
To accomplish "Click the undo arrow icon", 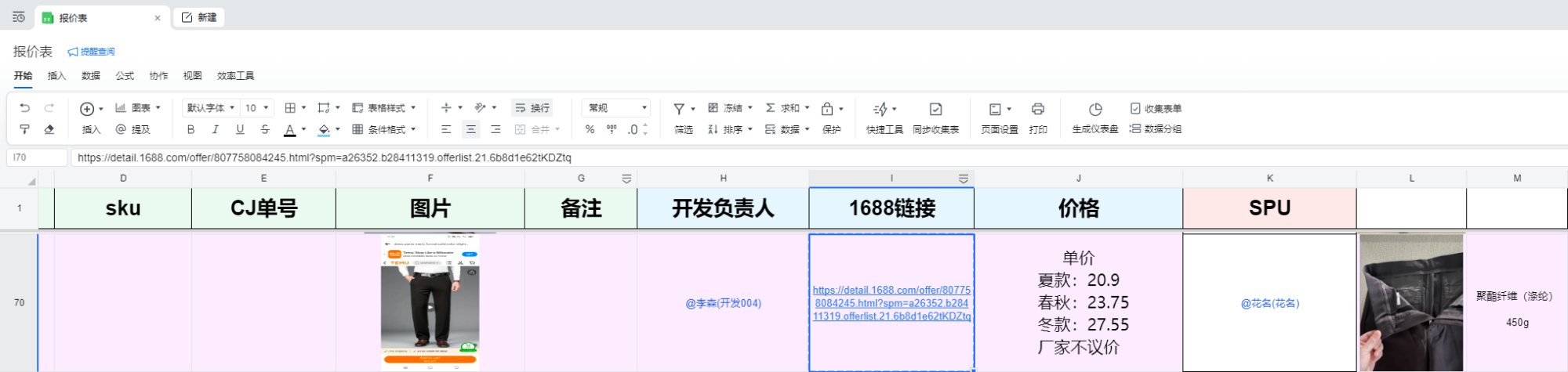I will (x=24, y=108).
